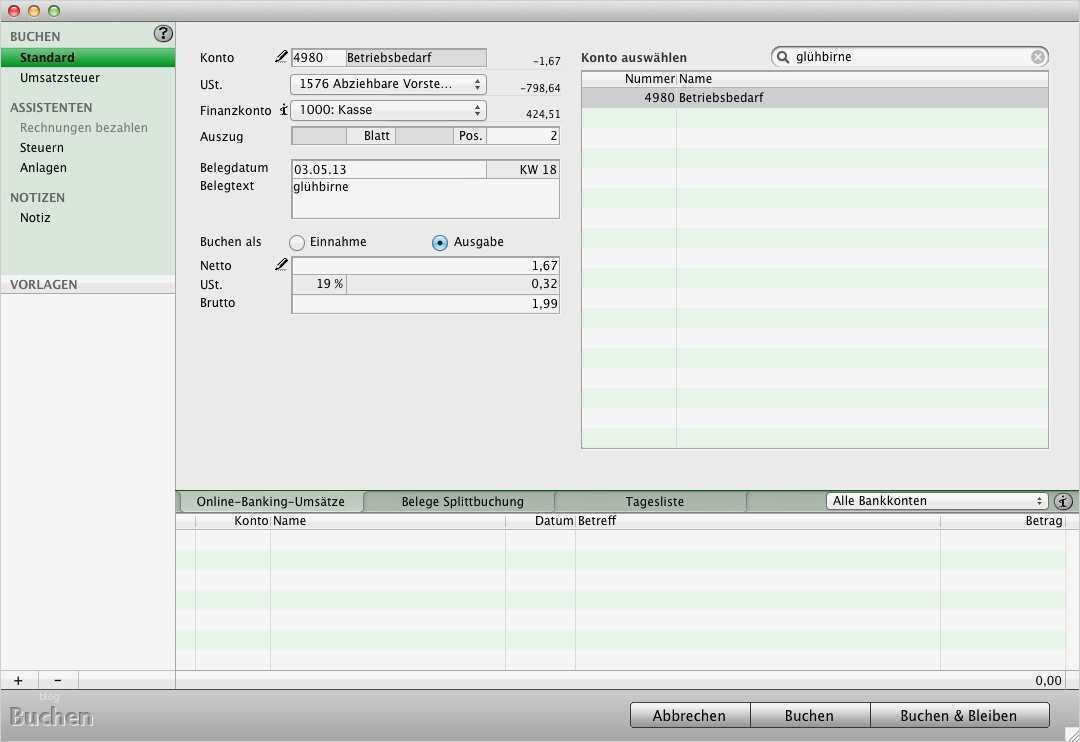1080x742 pixels.
Task: Click the pencil icon beside Netto
Action: tap(280, 264)
